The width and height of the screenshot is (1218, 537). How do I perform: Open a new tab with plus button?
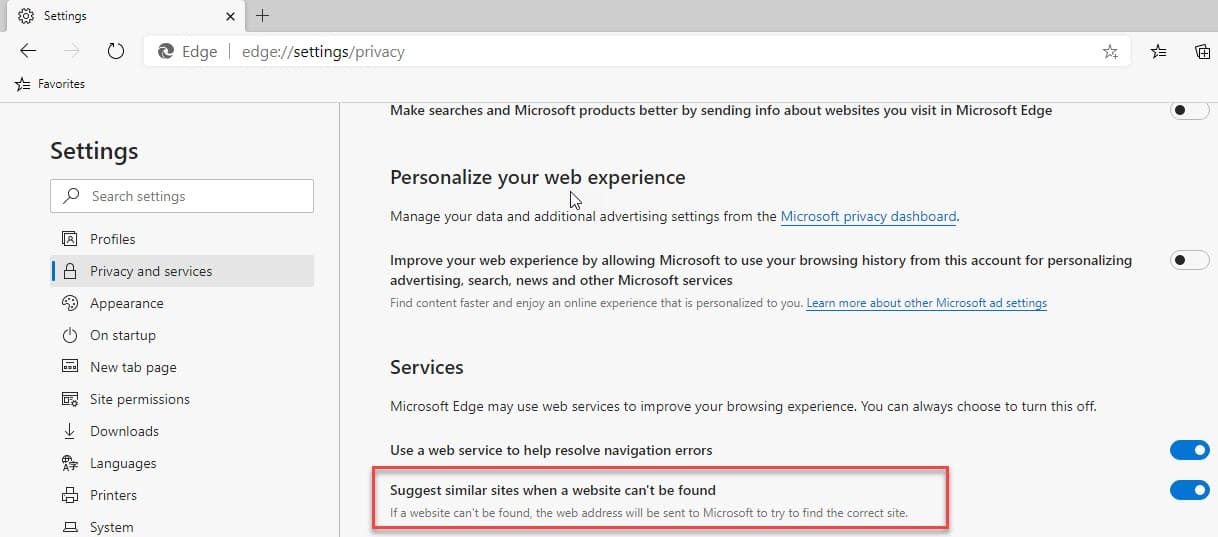[x=263, y=16]
